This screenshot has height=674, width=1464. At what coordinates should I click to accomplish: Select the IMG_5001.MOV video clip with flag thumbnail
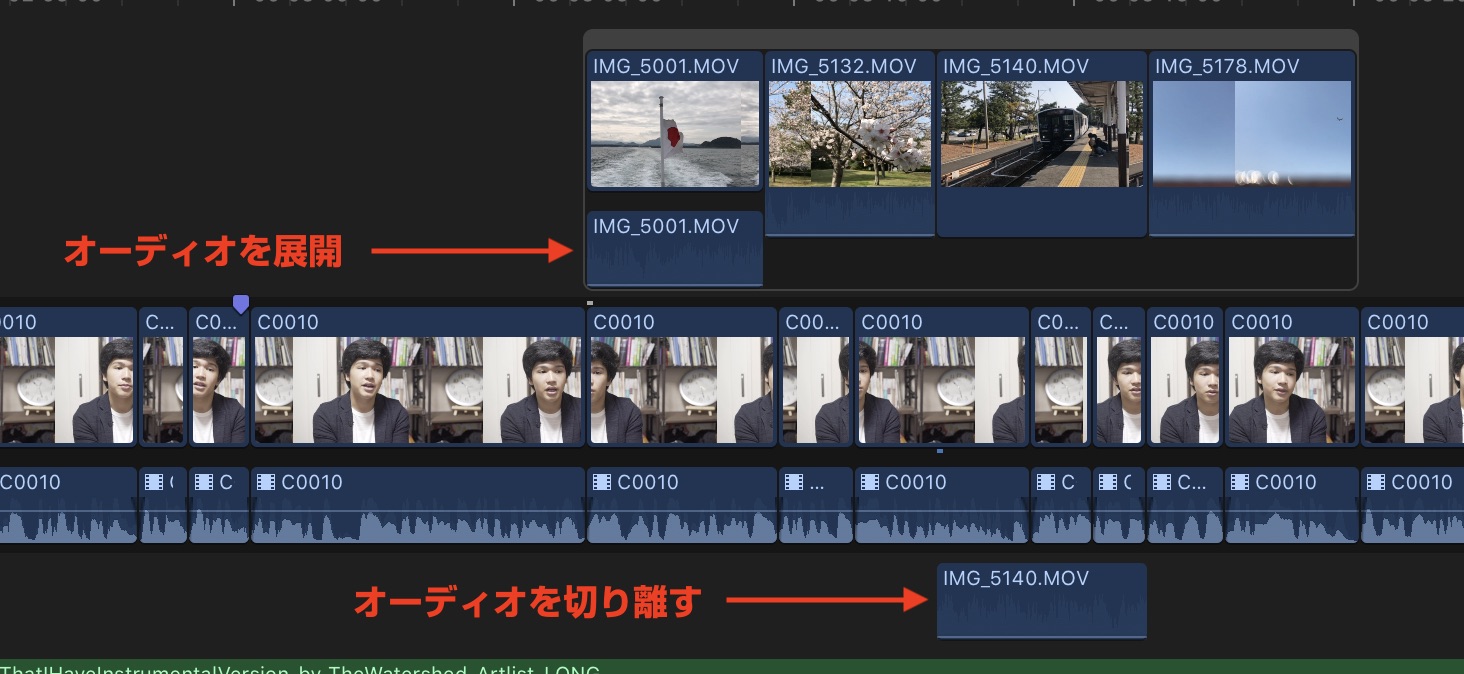pyautogui.click(x=675, y=121)
